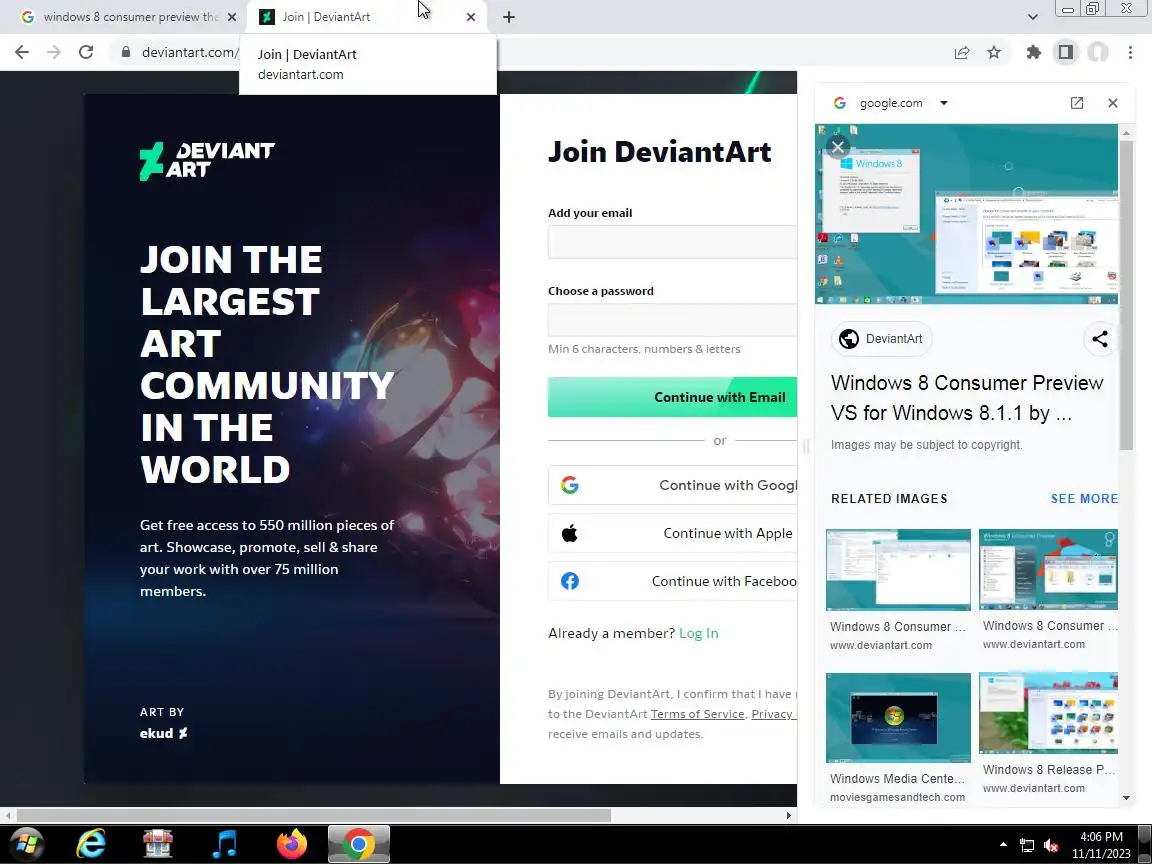Image resolution: width=1152 pixels, height=864 pixels.
Task: Close the windows 8 consumer preview tab
Action: click(x=231, y=17)
